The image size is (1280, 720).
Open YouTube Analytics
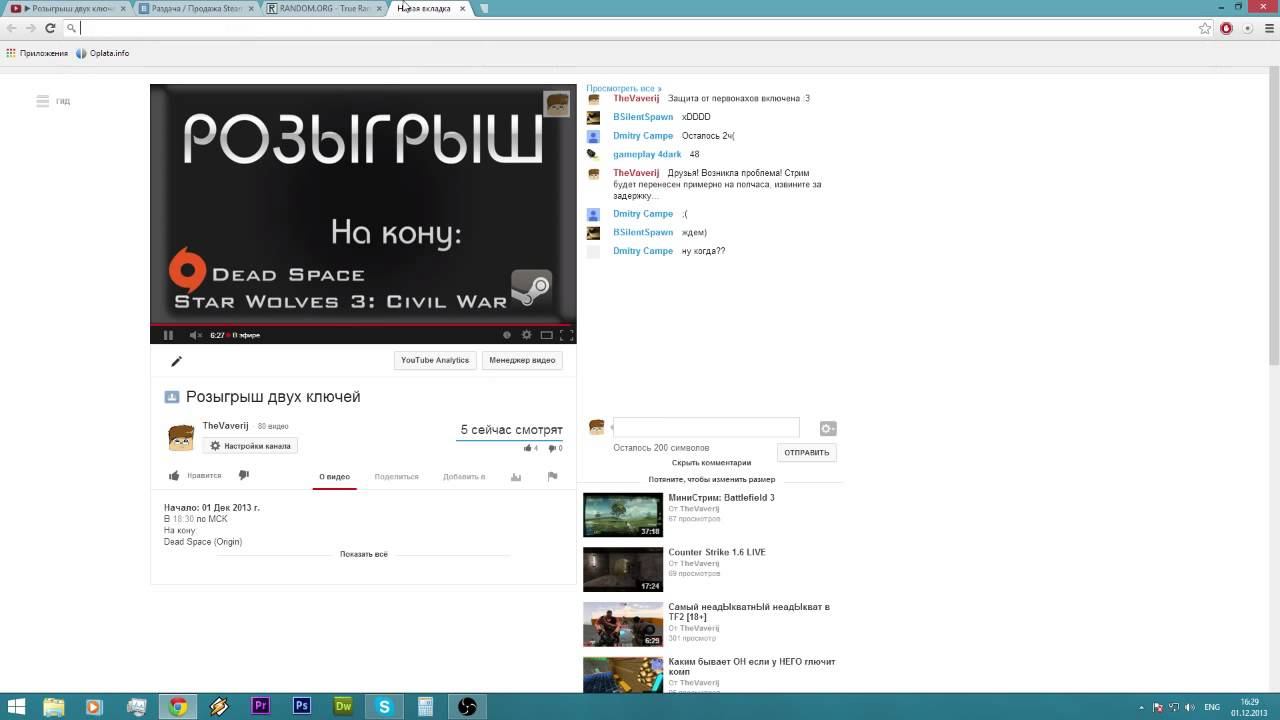[x=435, y=360]
